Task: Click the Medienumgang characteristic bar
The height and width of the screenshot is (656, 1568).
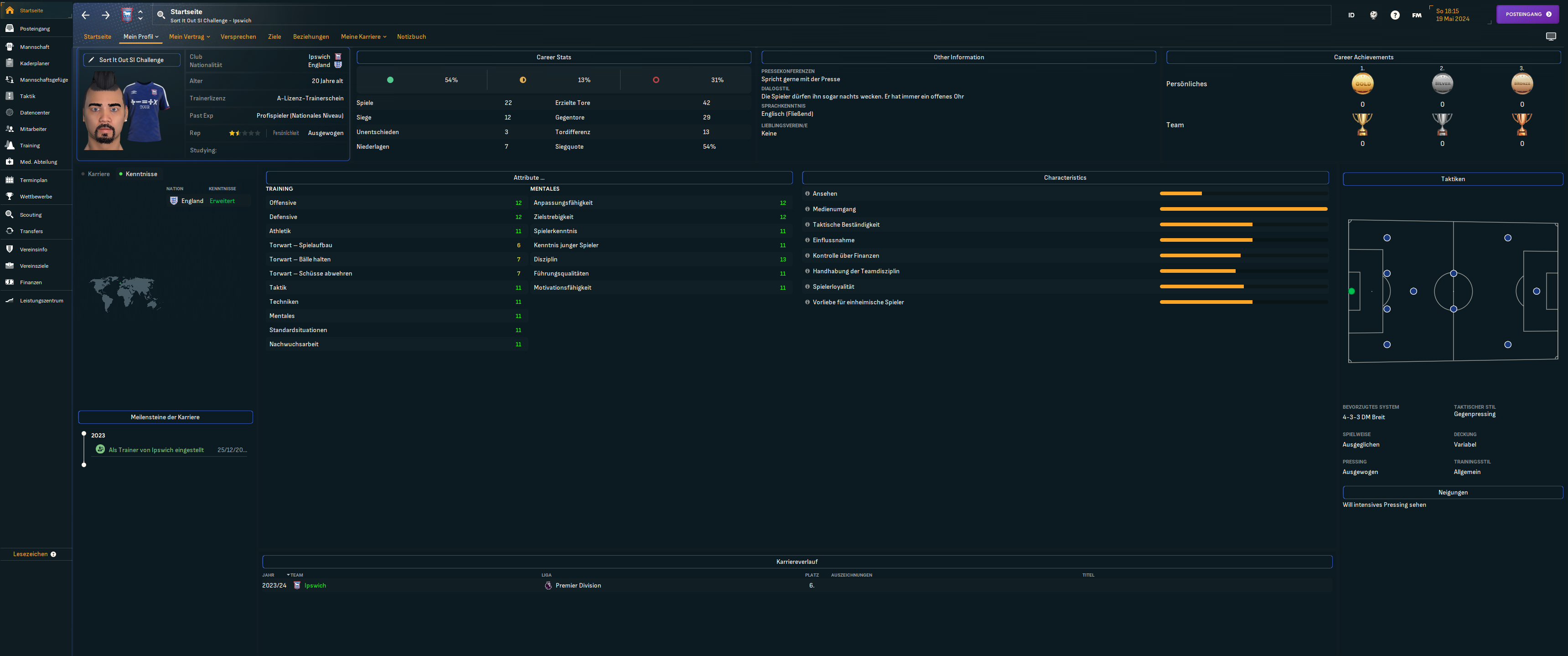Action: (1243, 209)
